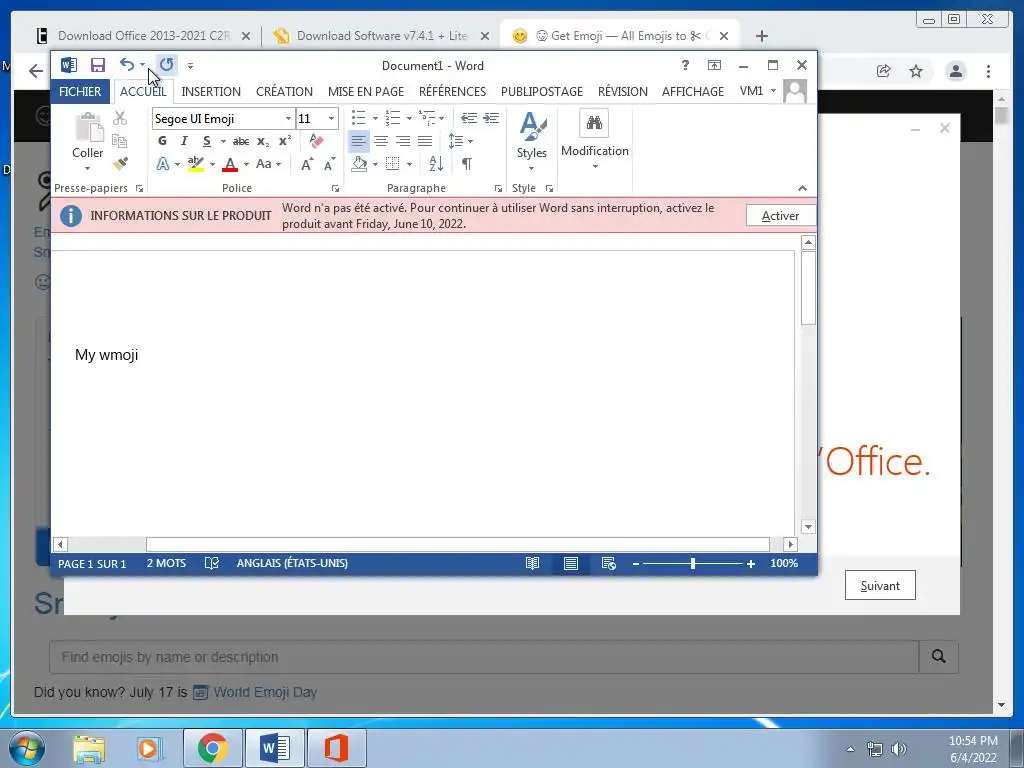1024x768 pixels.
Task: Open Customize Quick Access Toolbar dropdown
Action: click(x=190, y=65)
